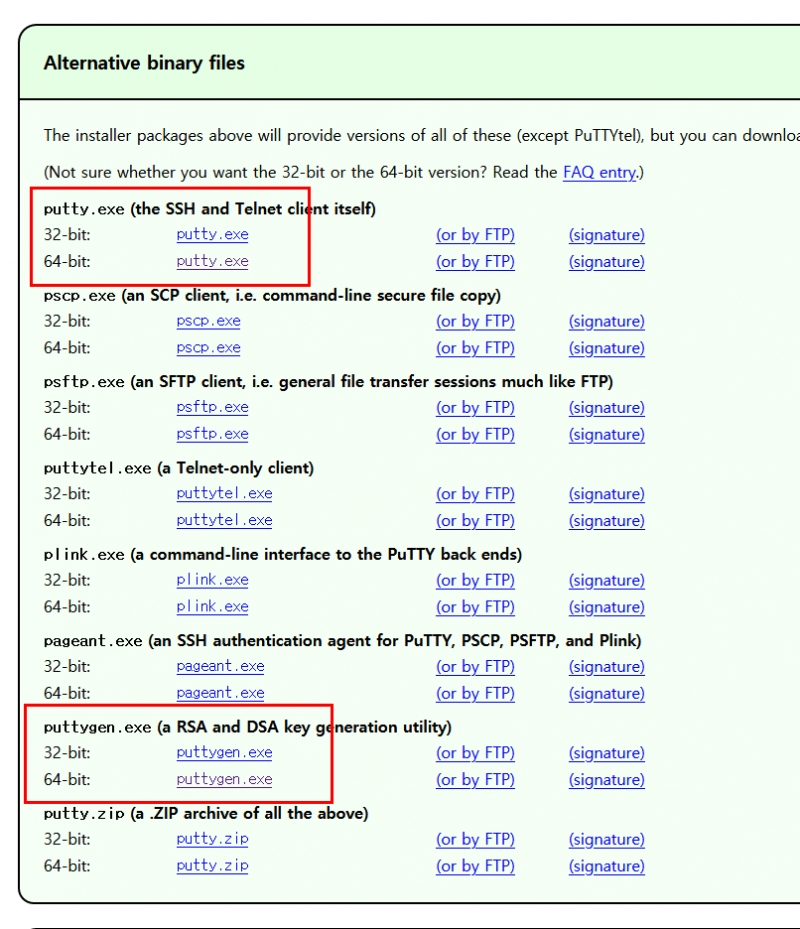Download 64-bit putty.exe
This screenshot has height=929, width=800.
pos(212,262)
